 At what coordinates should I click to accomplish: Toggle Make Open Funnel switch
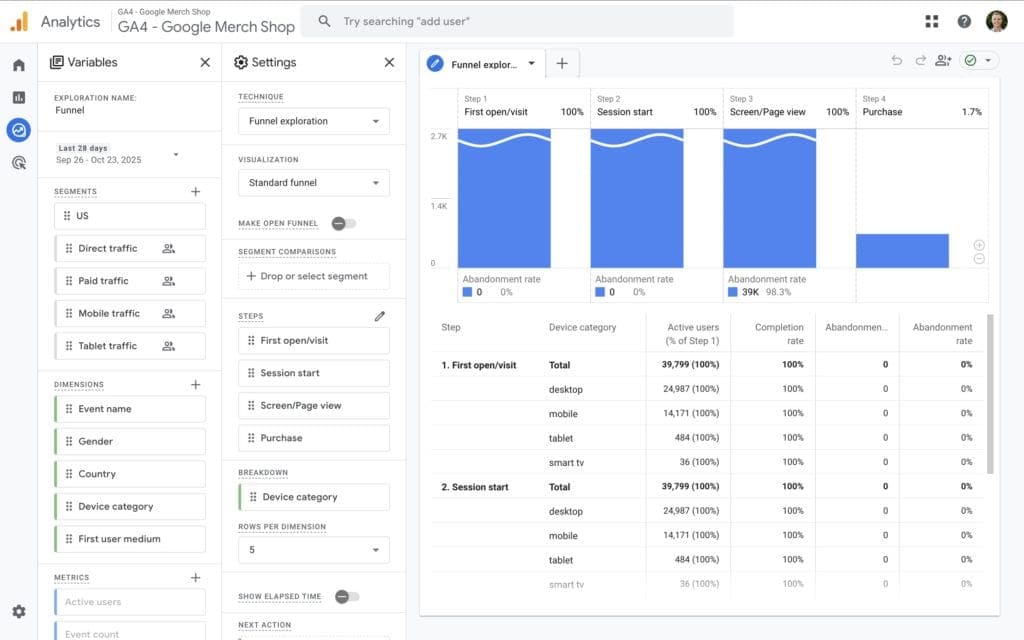click(x=344, y=223)
